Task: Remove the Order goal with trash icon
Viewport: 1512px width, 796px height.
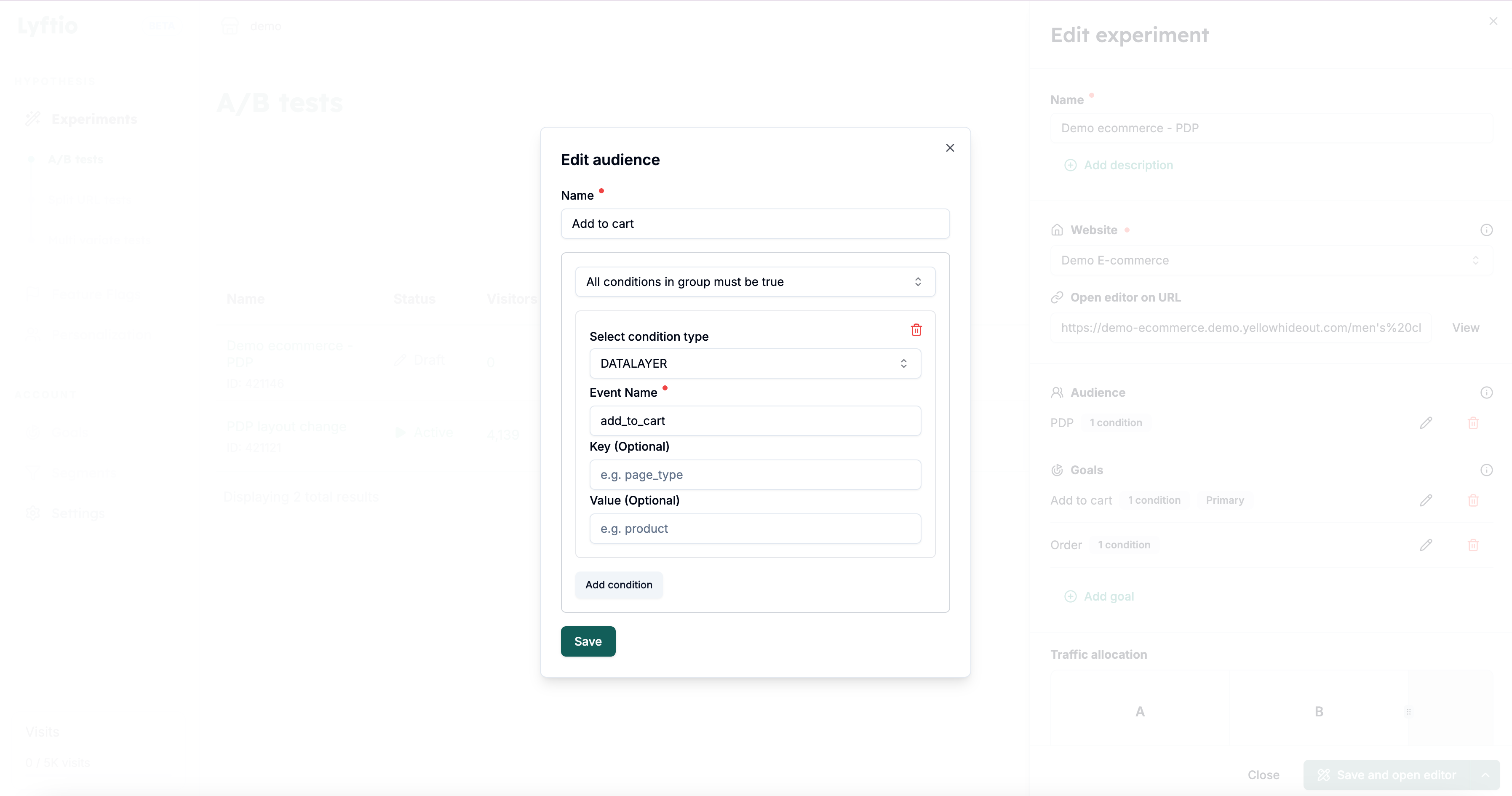Action: 1473,545
